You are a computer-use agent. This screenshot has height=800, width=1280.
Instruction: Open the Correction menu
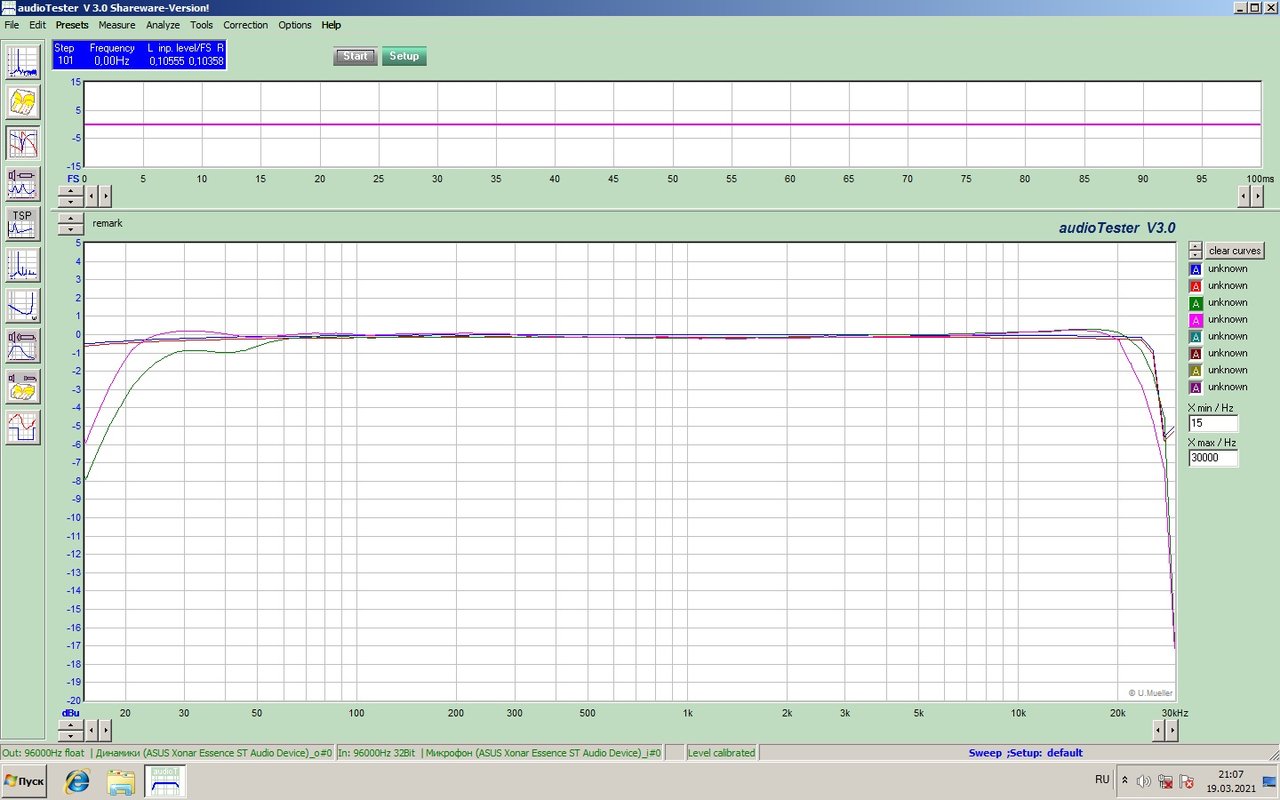point(245,25)
